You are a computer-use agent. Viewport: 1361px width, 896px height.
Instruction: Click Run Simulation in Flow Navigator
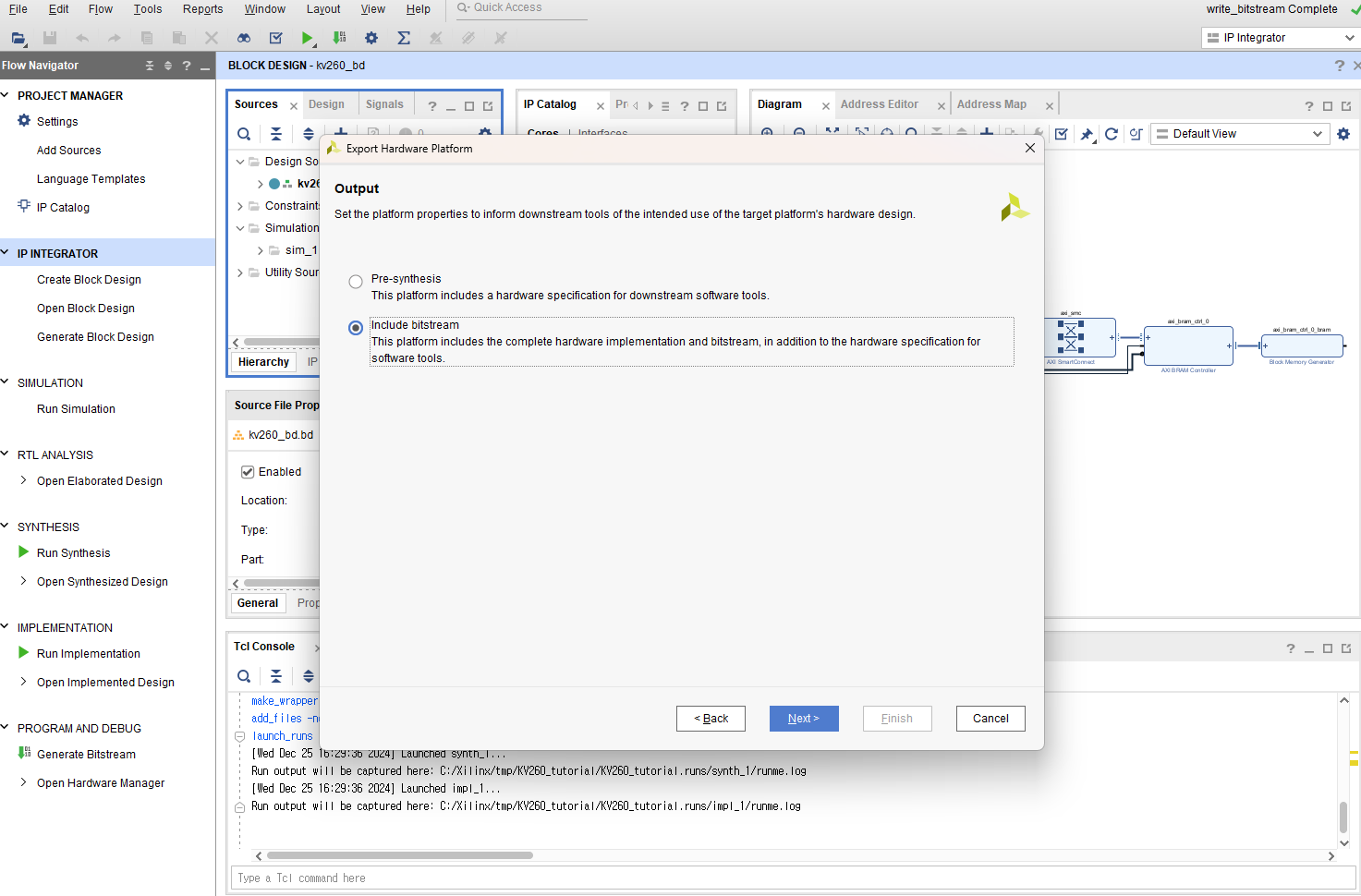coord(76,409)
